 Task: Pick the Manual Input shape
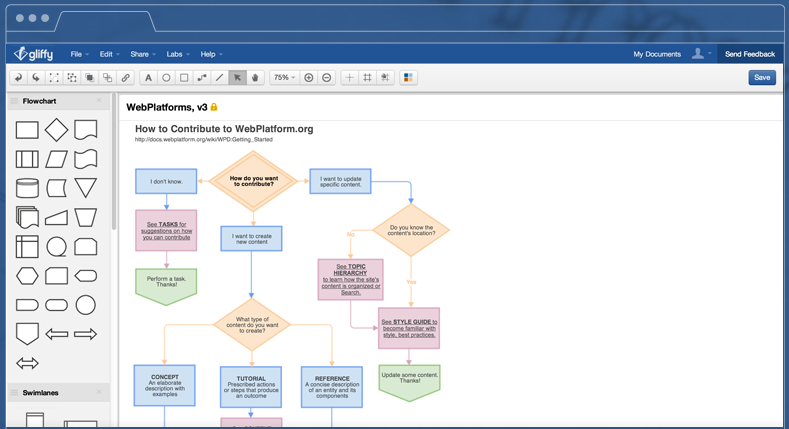pos(56,217)
